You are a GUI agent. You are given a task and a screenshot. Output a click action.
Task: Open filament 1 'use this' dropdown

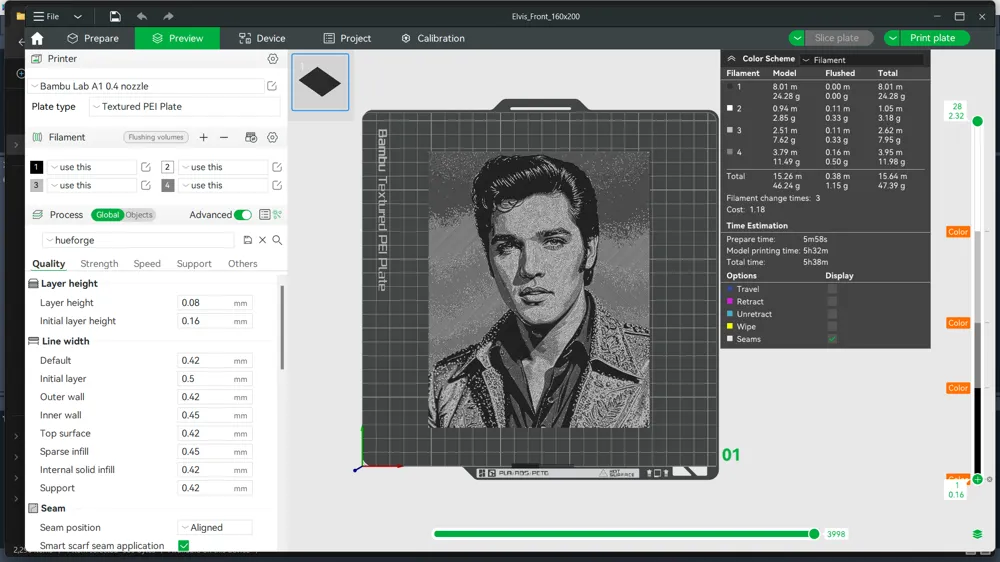pos(92,167)
